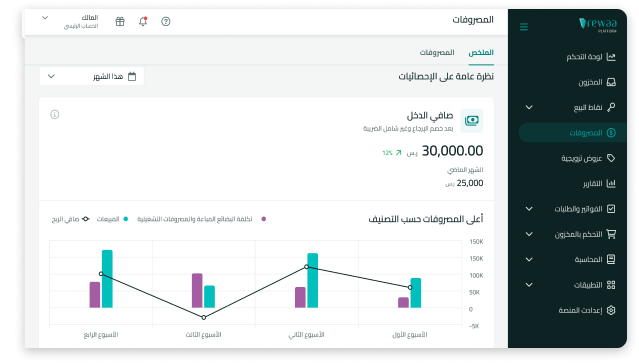Open the gift box icon
Screen dimensions: 639x363
[120, 21]
